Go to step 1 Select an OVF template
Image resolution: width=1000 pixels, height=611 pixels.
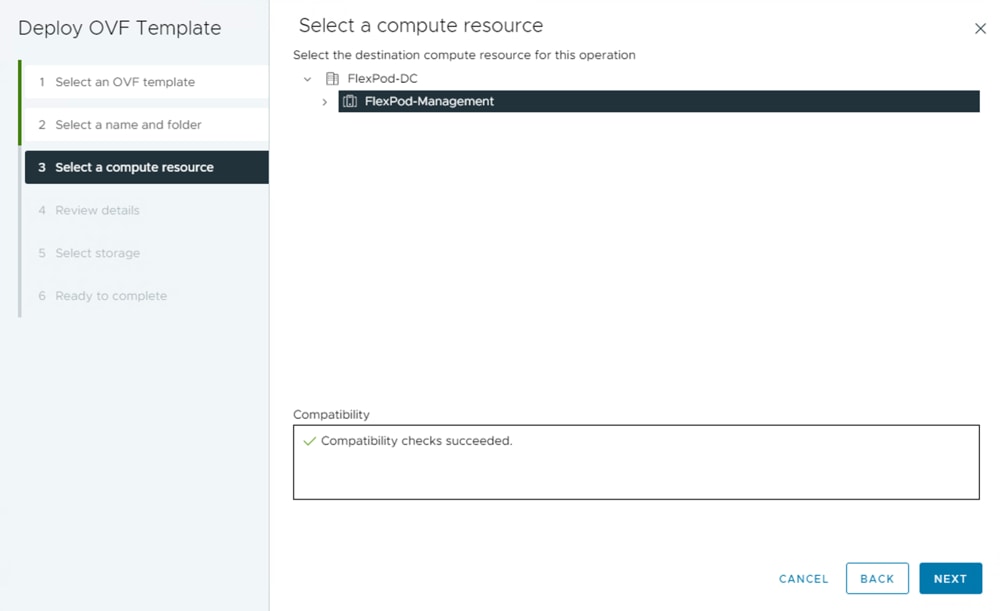point(125,82)
